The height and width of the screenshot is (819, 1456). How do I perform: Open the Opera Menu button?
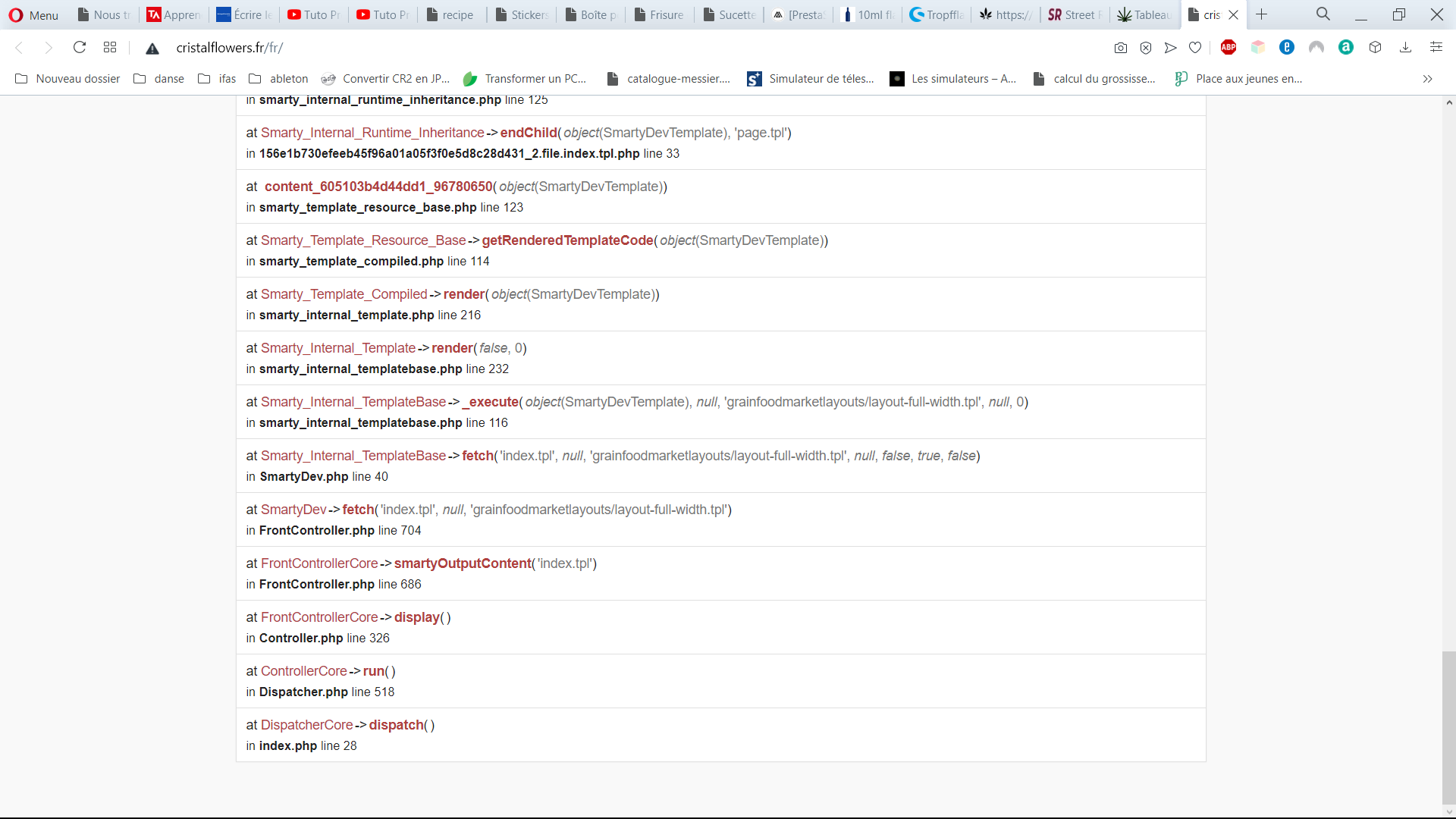34,14
